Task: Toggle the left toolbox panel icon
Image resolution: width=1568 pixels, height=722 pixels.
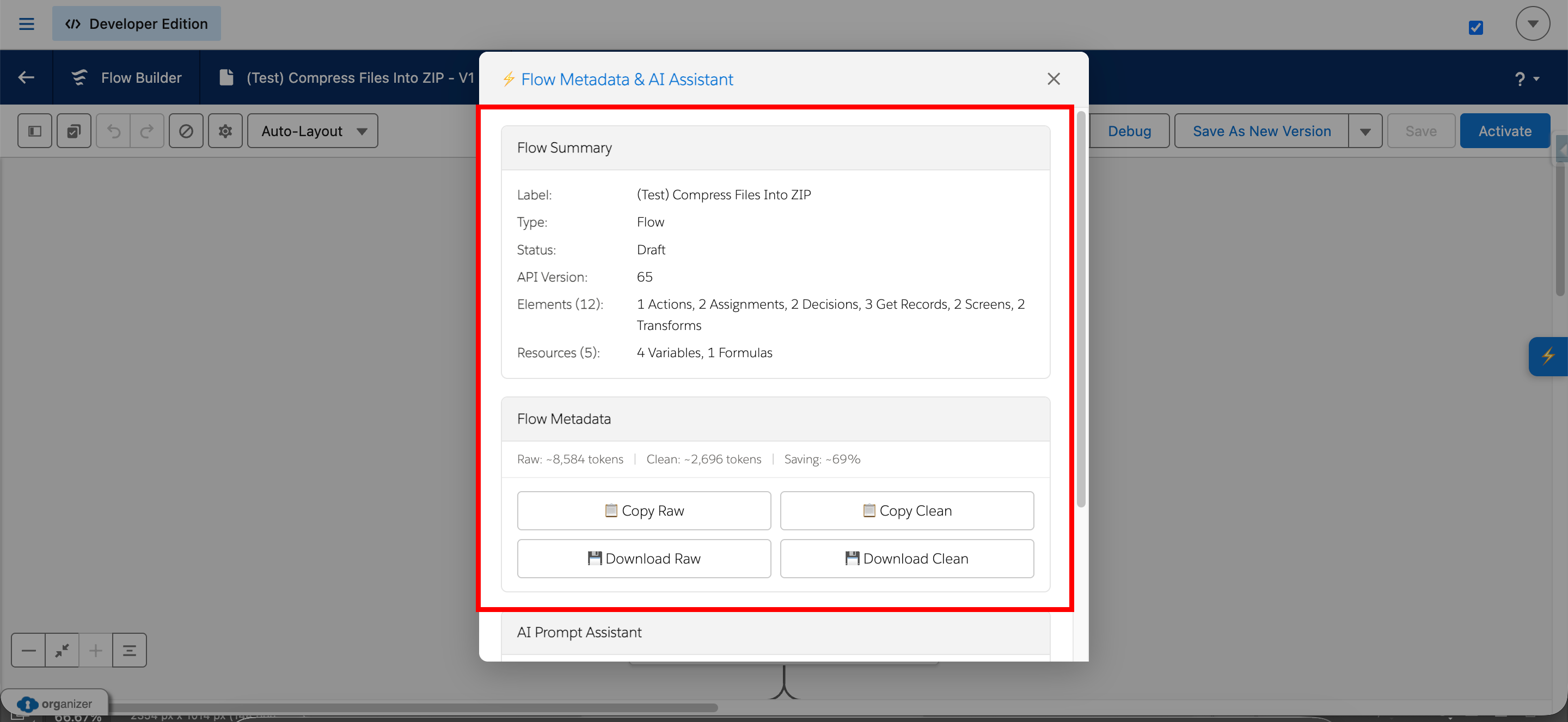Action: (x=35, y=130)
